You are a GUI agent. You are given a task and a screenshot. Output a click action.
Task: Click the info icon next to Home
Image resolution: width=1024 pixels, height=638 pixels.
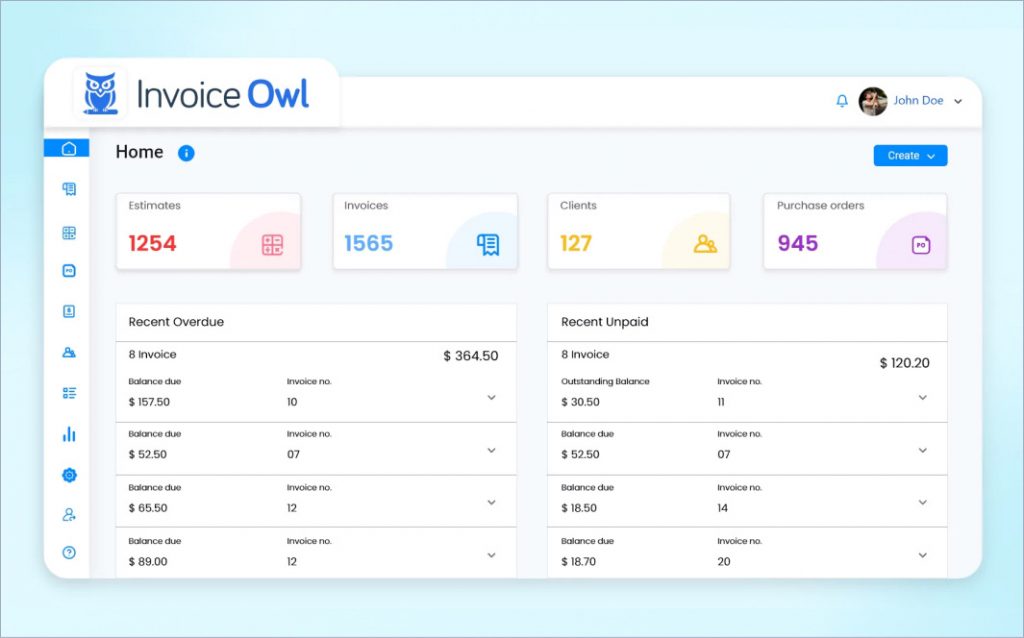186,153
